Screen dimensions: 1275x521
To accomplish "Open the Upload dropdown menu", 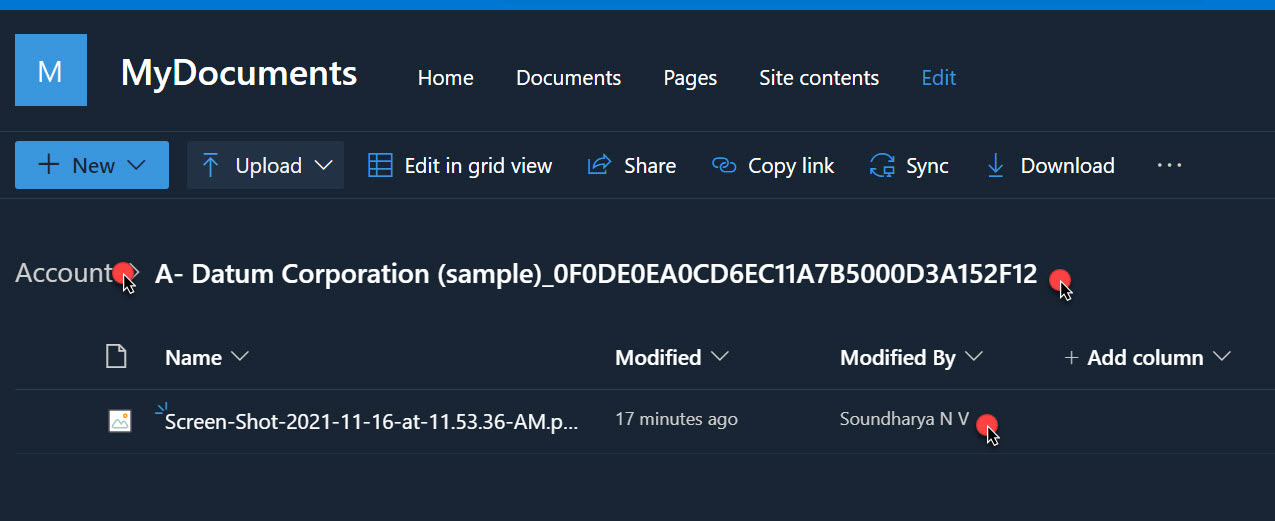I will click(x=266, y=166).
